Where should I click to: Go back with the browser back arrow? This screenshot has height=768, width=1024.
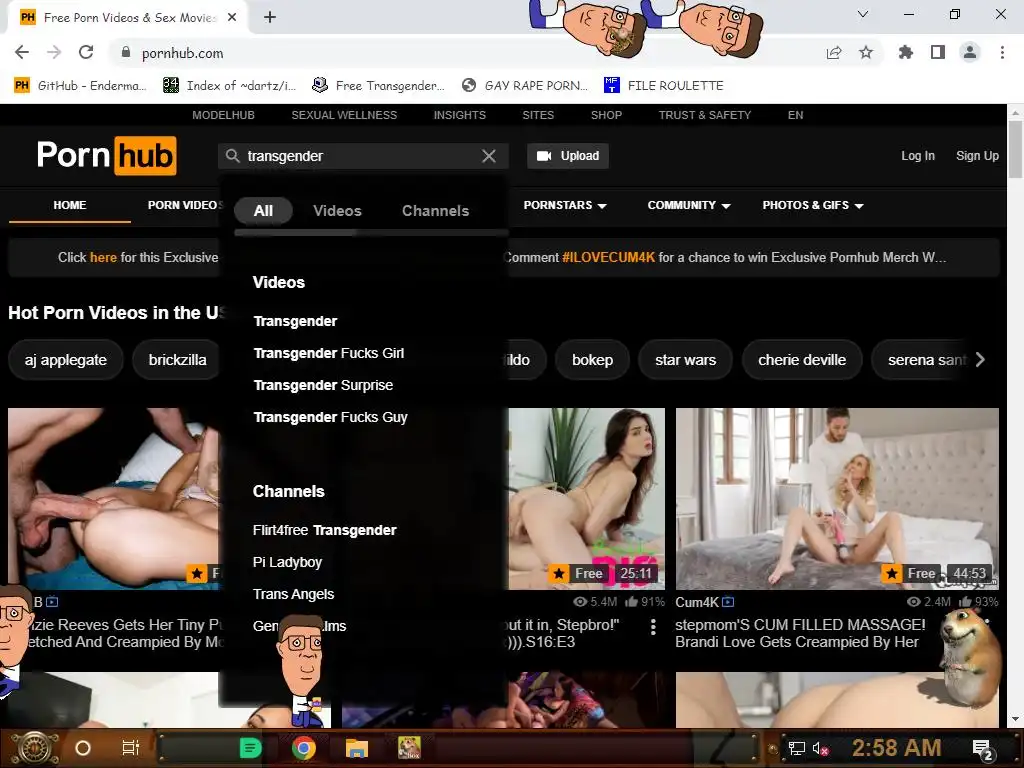coord(22,52)
